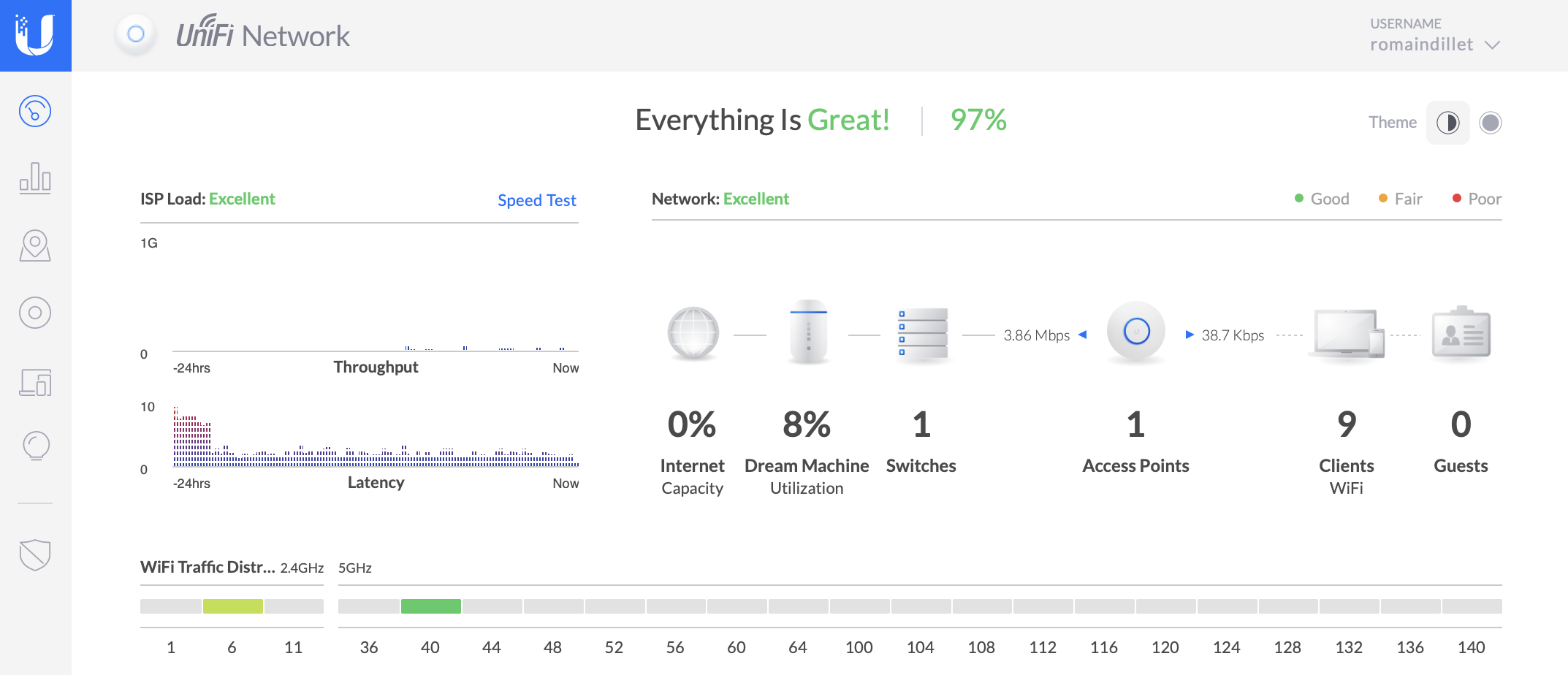The width and height of the screenshot is (1568, 675).
Task: Select the 5GHz band label
Action: tap(355, 568)
